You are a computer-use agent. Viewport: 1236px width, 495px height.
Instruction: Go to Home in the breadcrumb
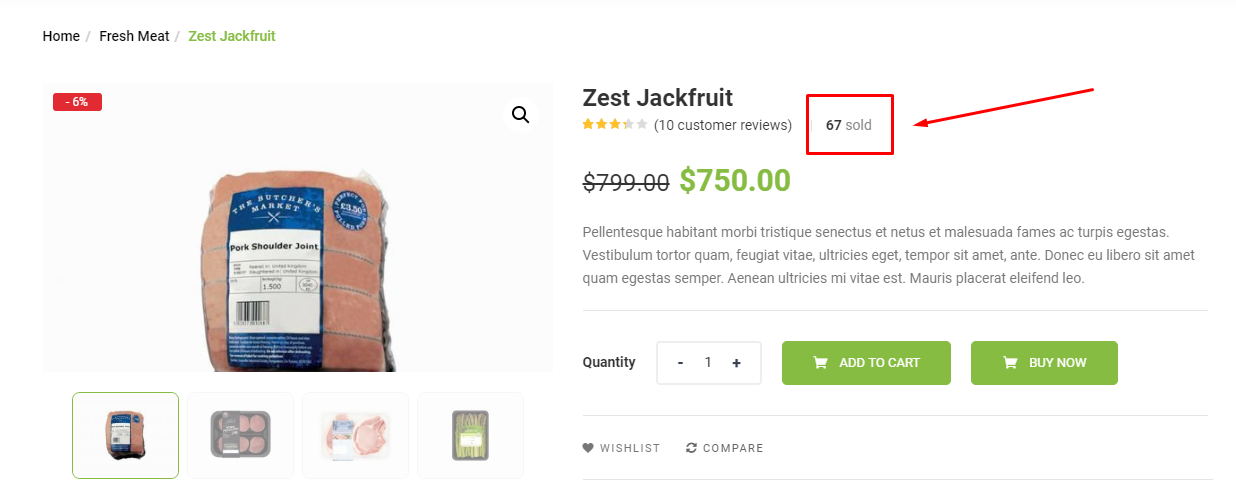coord(61,36)
